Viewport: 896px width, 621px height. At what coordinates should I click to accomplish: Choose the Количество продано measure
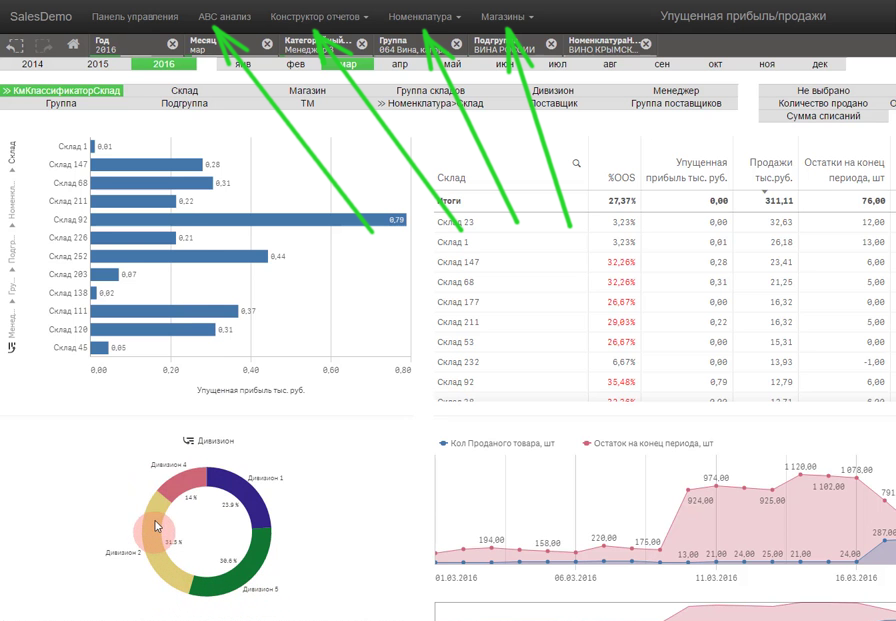(x=823, y=103)
